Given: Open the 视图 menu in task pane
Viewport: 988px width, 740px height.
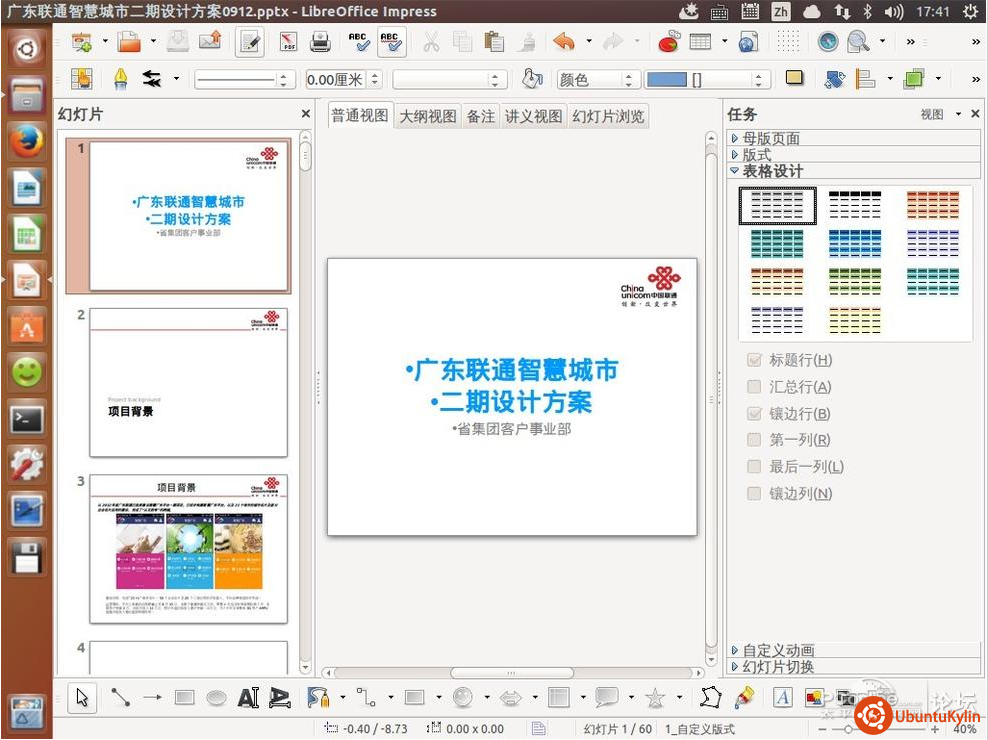Looking at the screenshot, I should (939, 115).
